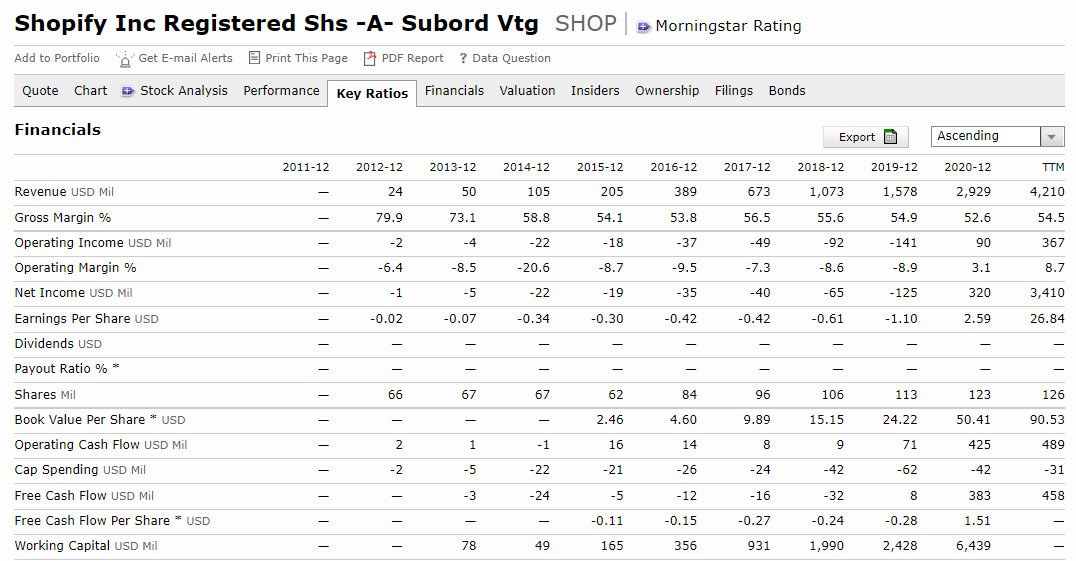Viewport: 1076px width, 561px height.
Task: Click the Print This Page icon
Action: 254,58
